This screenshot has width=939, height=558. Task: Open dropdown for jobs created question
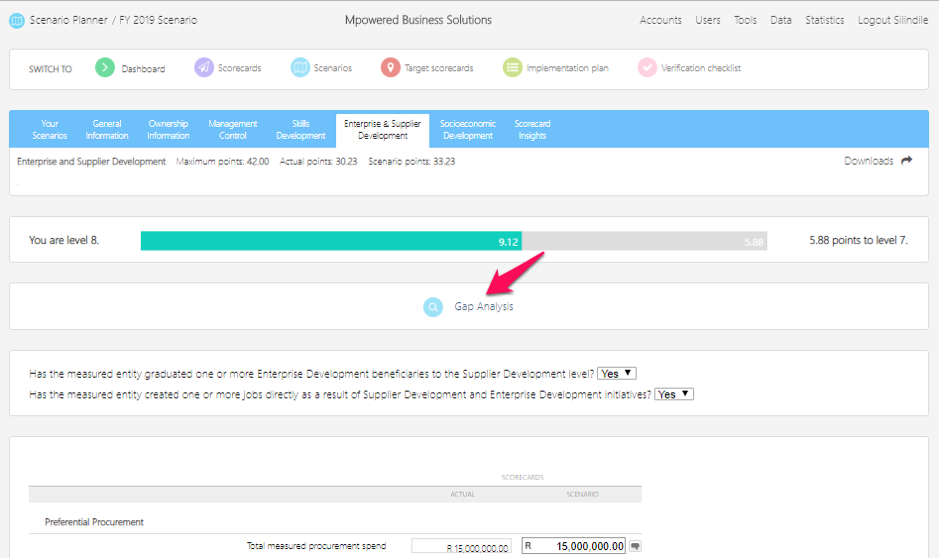[674, 394]
